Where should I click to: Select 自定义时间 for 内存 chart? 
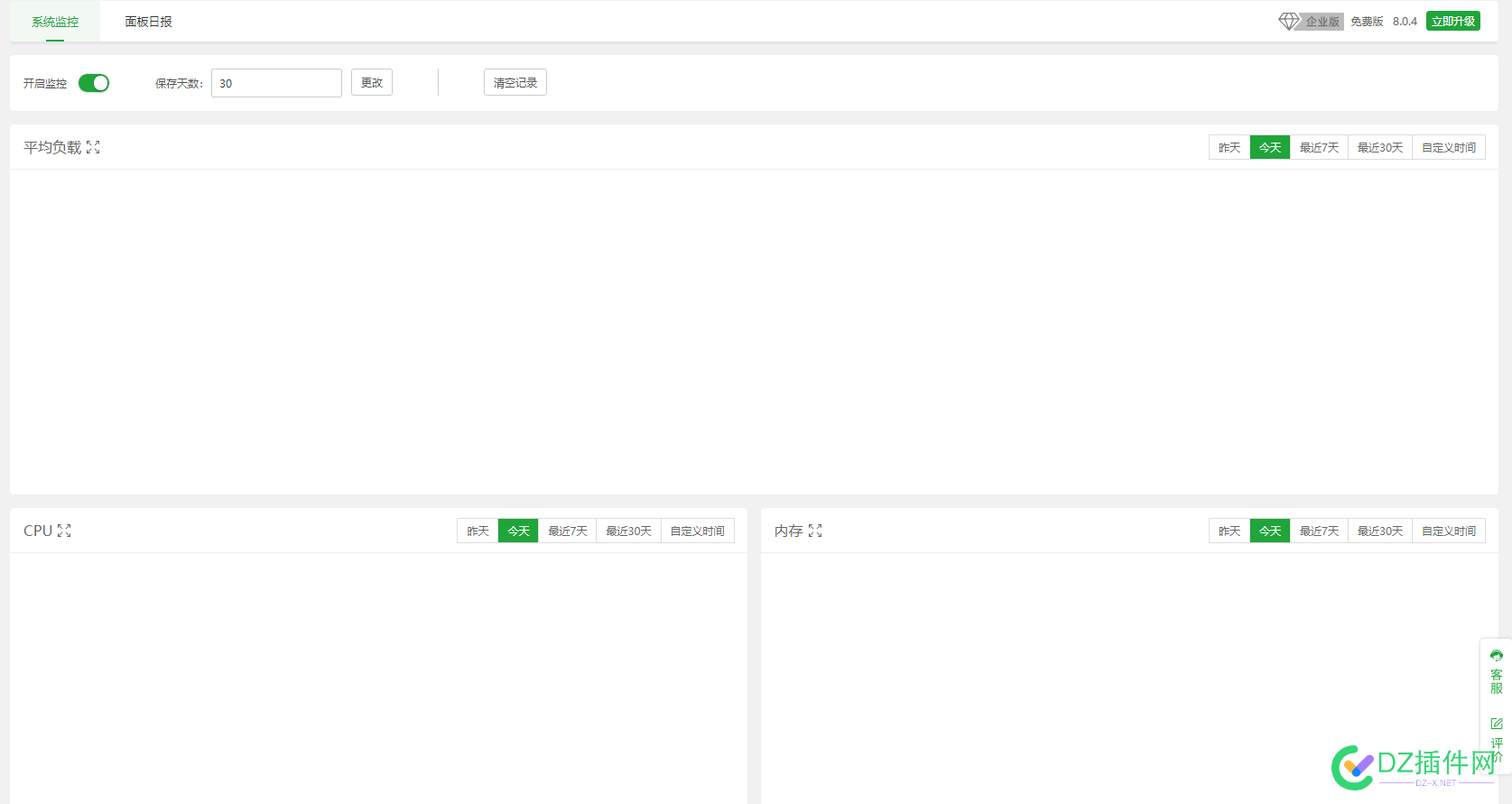(1449, 531)
